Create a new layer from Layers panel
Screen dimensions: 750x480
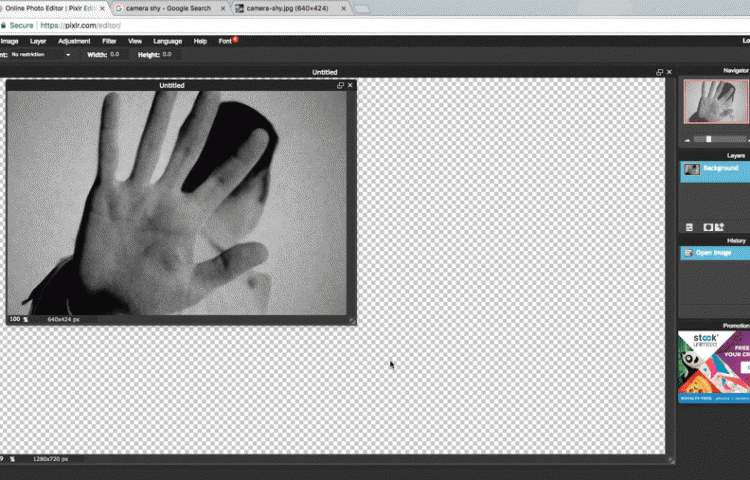point(719,227)
